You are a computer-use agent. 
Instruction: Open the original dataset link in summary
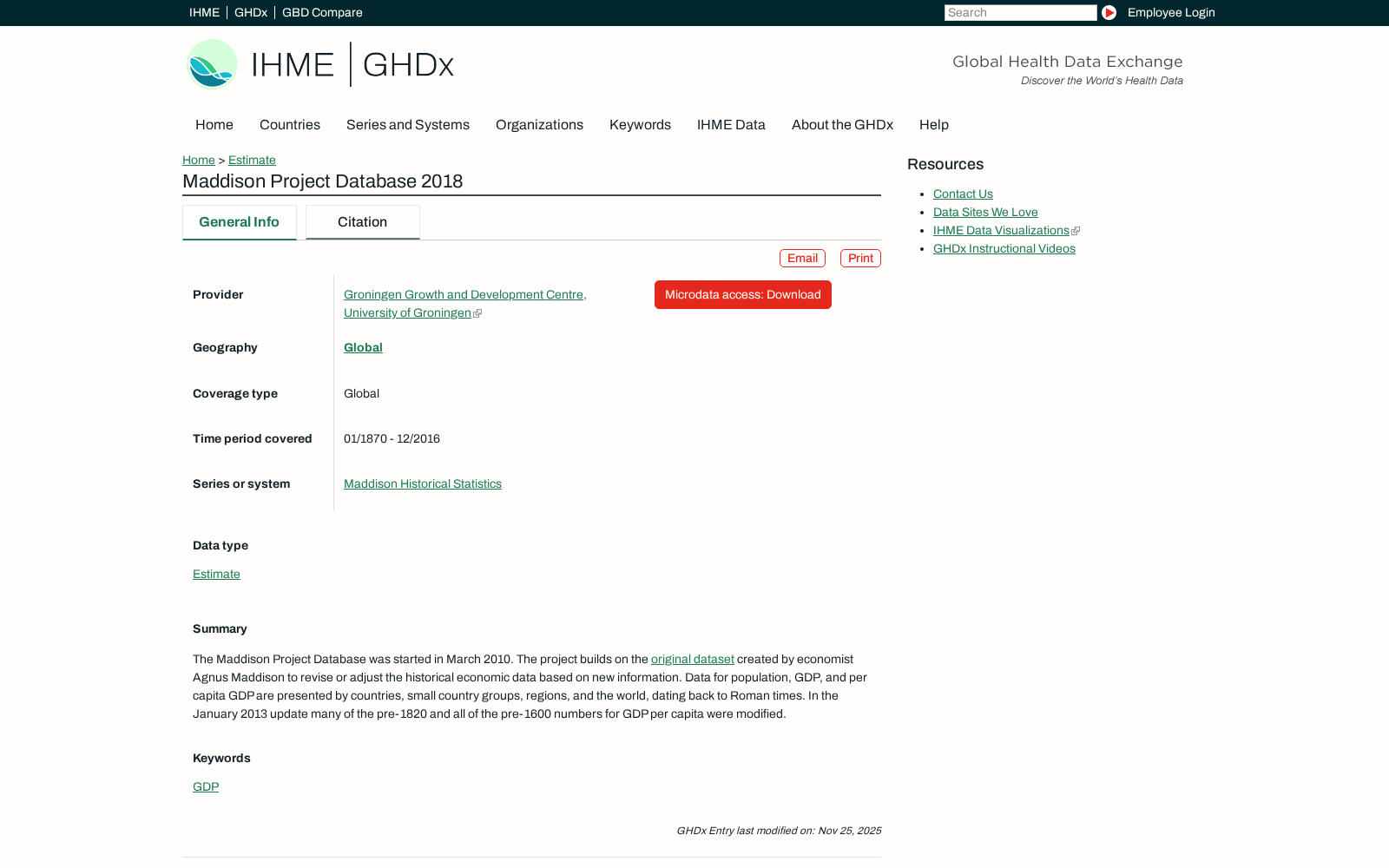pyautogui.click(x=693, y=660)
